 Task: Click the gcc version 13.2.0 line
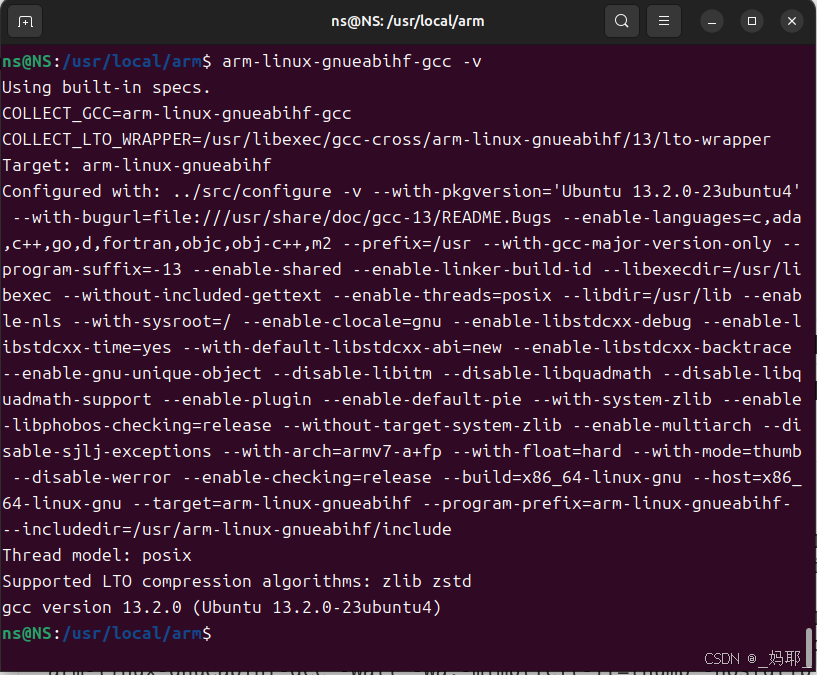click(220, 607)
